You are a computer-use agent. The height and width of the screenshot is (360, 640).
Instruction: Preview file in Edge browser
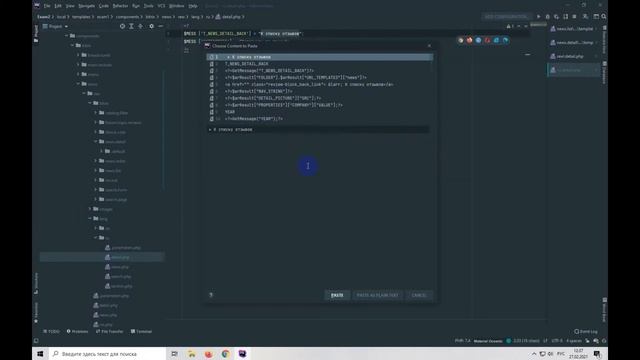click(x=505, y=40)
